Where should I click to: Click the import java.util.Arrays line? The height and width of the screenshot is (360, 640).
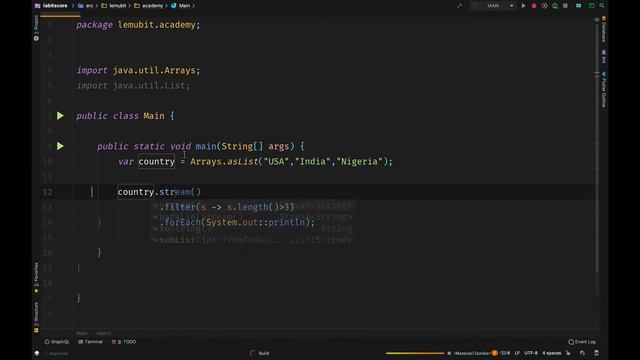click(x=138, y=70)
